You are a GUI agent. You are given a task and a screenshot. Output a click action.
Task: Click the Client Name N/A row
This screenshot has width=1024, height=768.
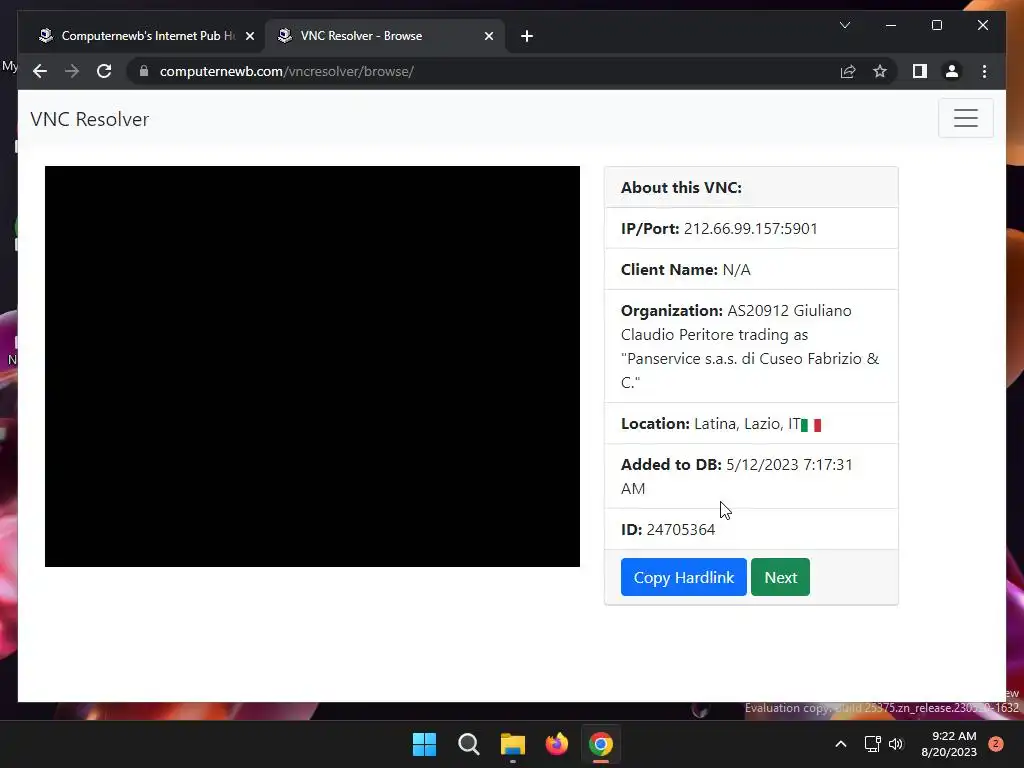coord(751,269)
